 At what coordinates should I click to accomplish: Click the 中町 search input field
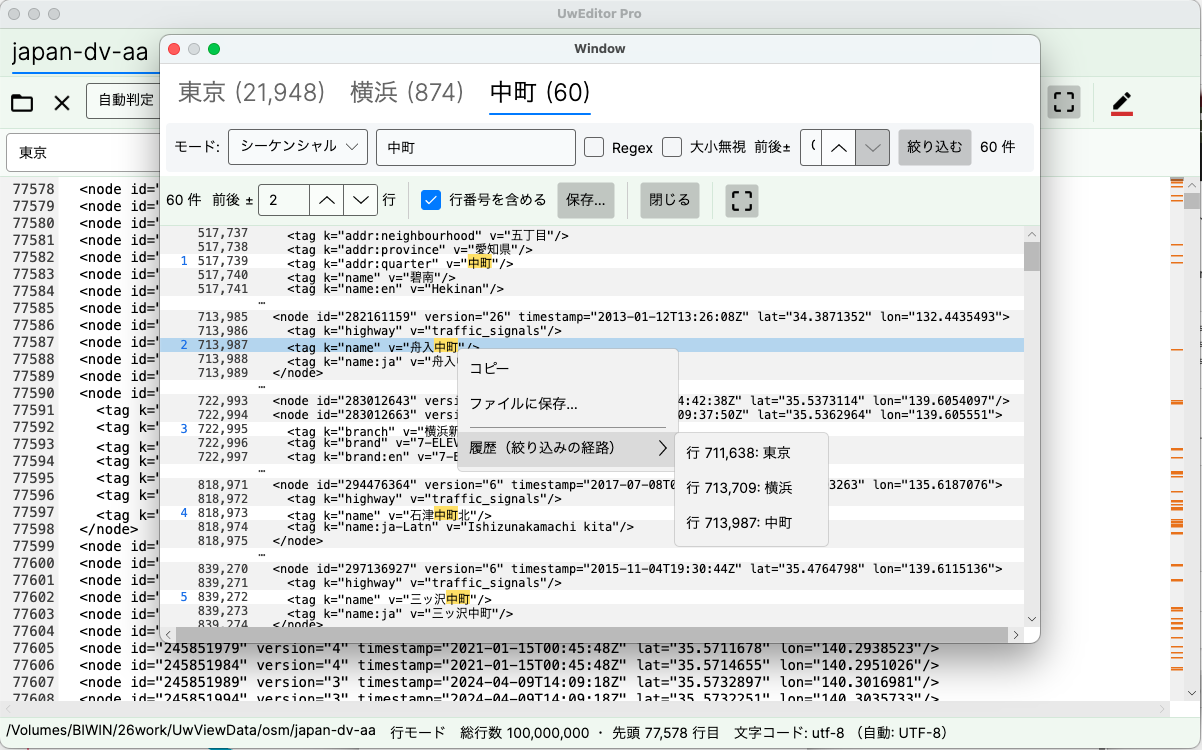(x=476, y=147)
